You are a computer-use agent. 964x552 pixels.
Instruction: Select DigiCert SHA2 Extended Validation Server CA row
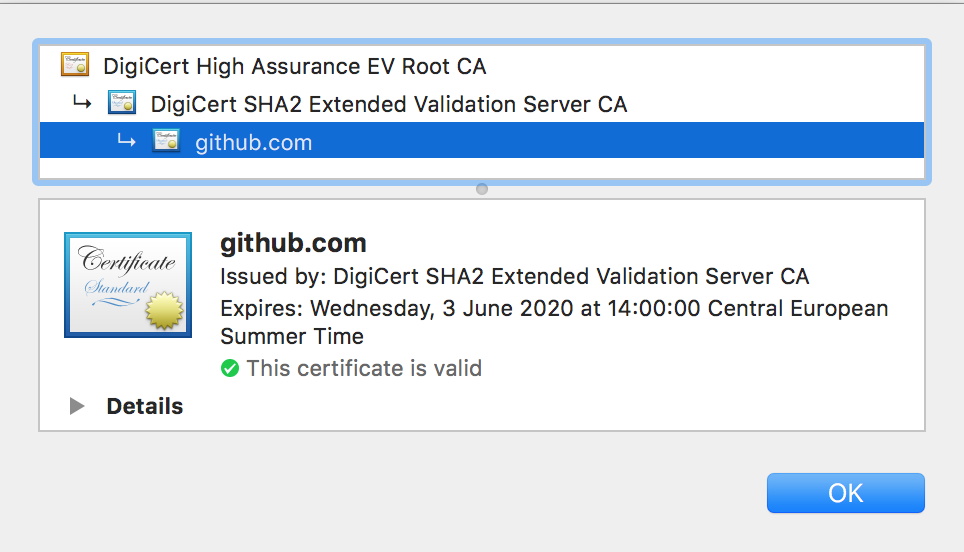point(482,103)
